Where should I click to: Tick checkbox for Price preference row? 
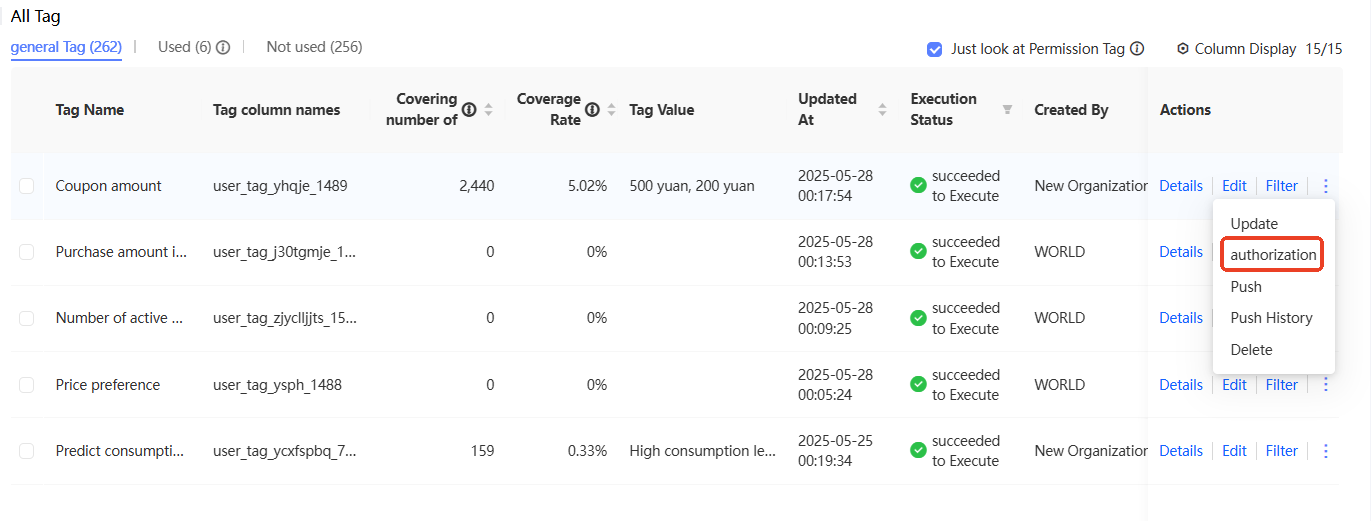[x=27, y=385]
